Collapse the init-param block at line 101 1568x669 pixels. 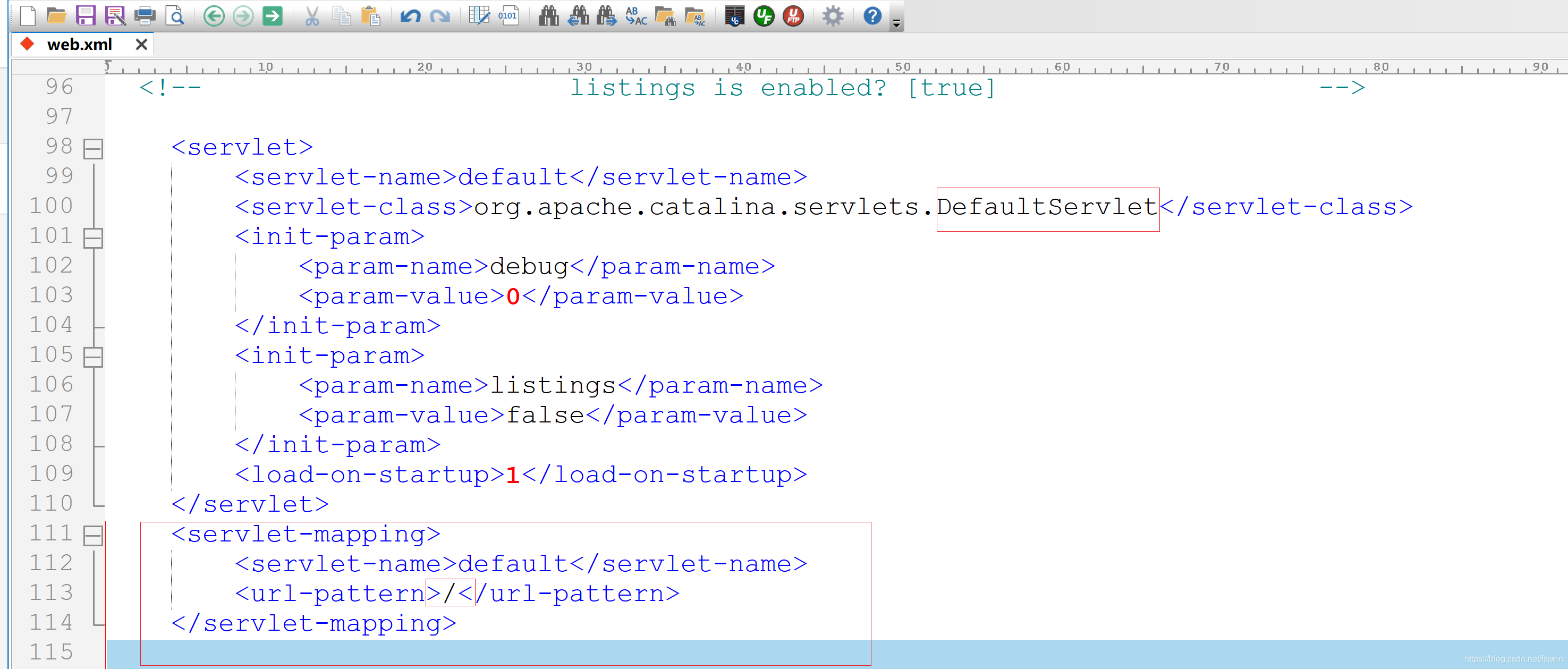click(93, 238)
